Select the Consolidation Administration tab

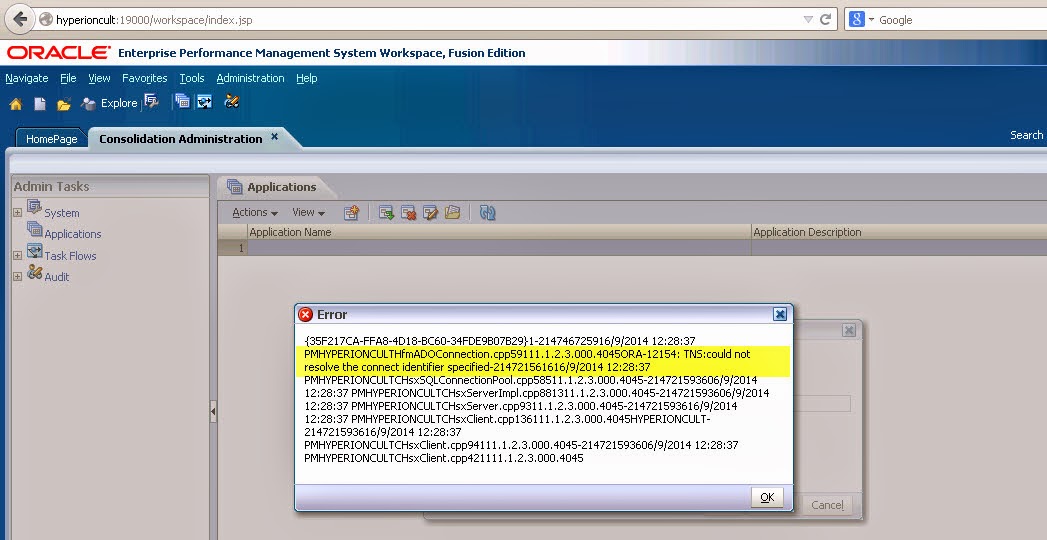[x=180, y=139]
